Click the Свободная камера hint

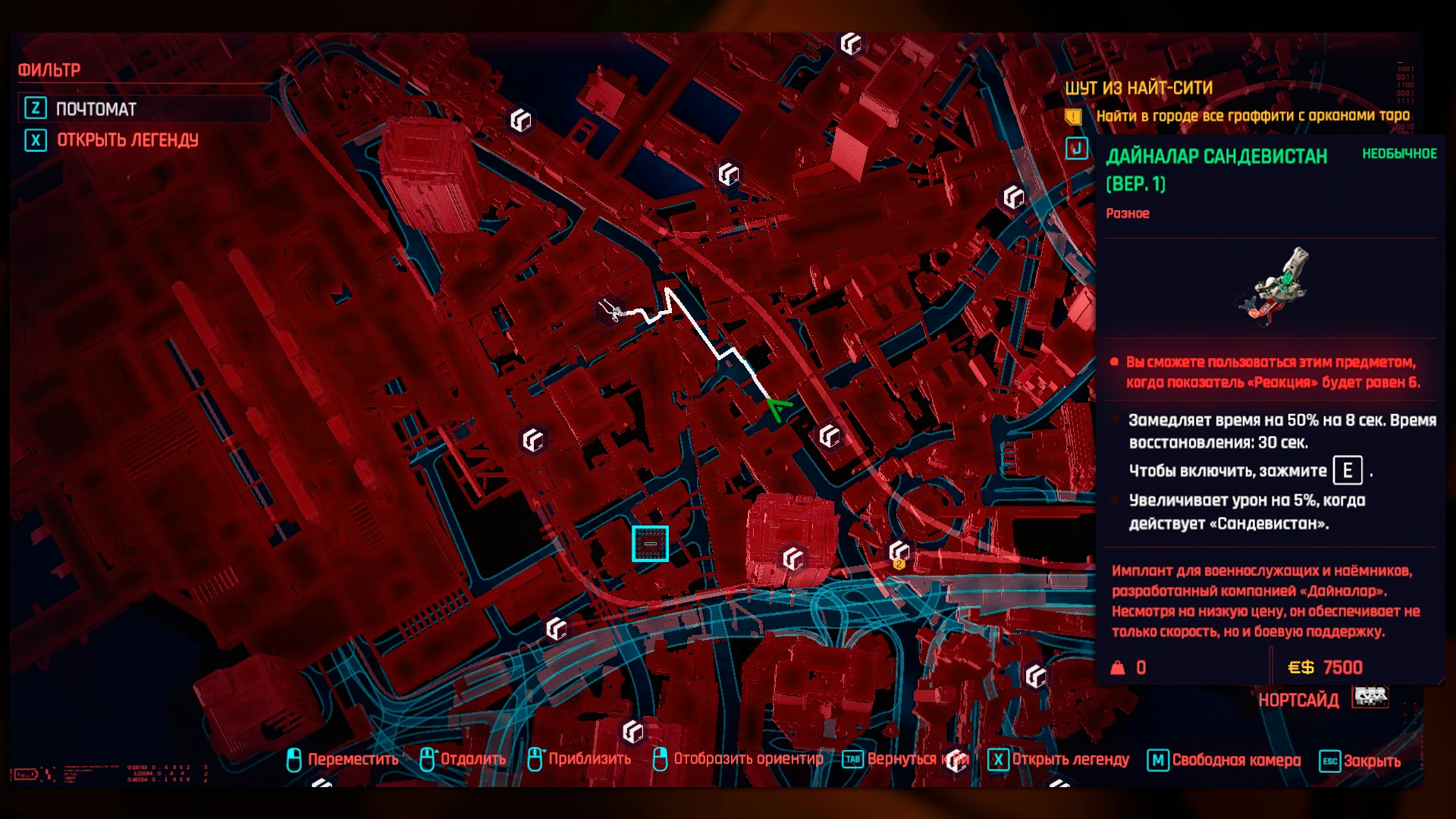(x=1236, y=760)
